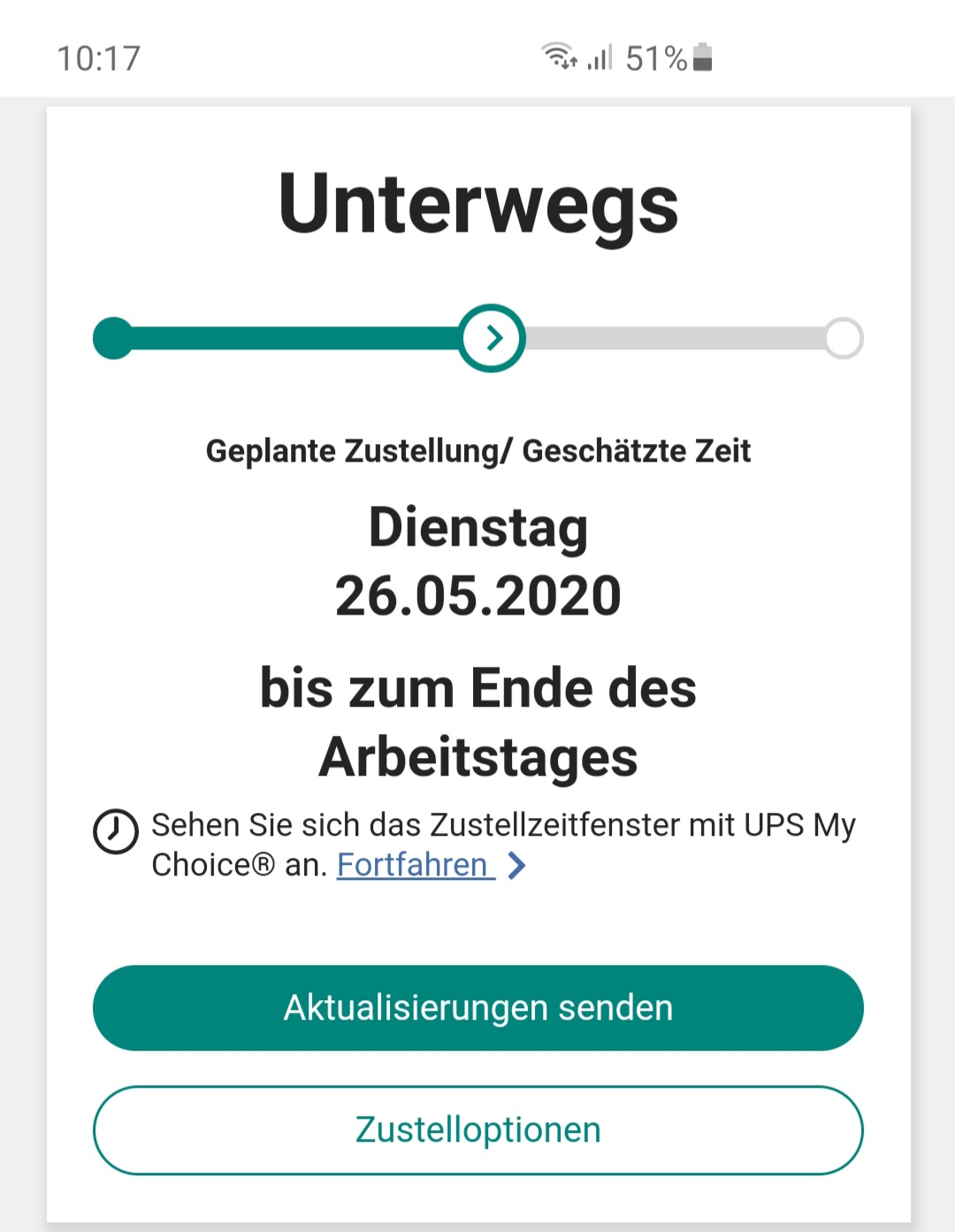Viewport: 955px width, 1232px height.
Task: Tap the 10:17 clock in status bar
Action: click(x=99, y=58)
